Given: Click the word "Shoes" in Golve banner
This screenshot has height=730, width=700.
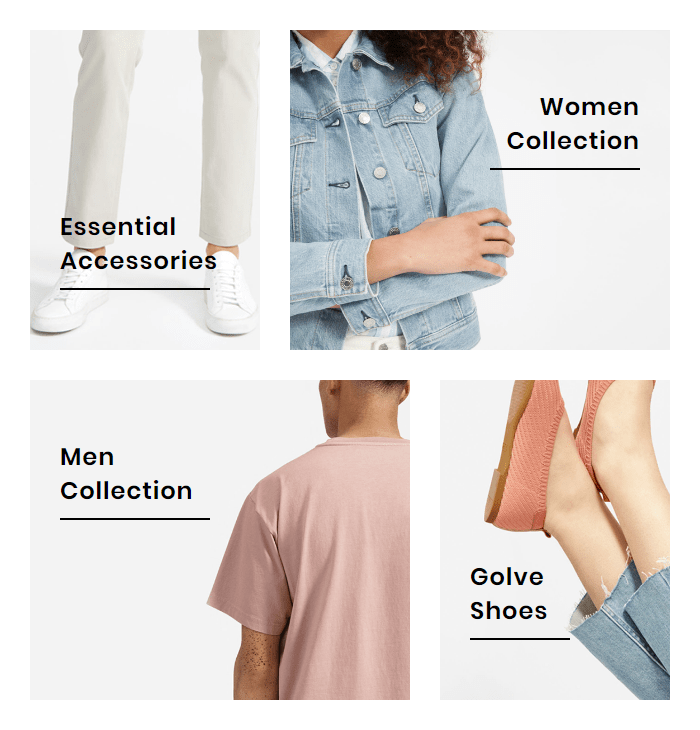Looking at the screenshot, I should 508,610.
